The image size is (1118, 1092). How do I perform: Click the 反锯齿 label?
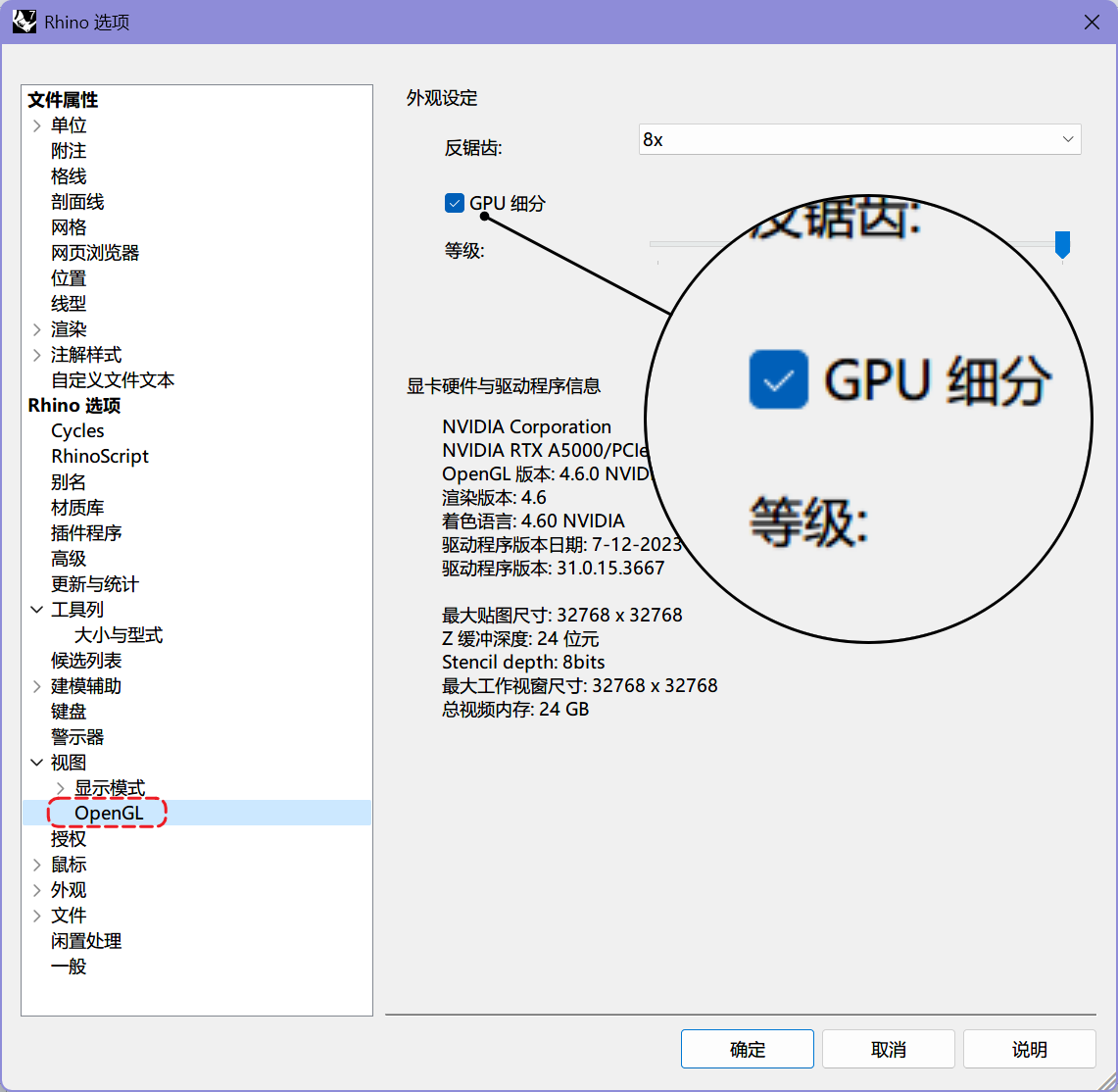coord(473,148)
